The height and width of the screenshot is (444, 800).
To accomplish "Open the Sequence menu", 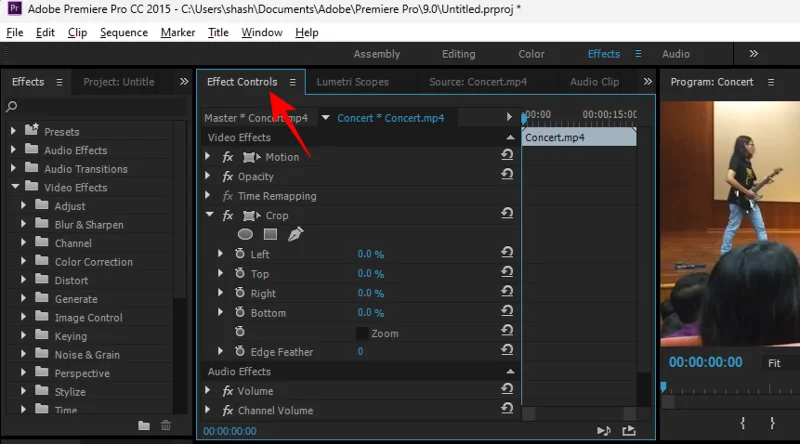I will coord(125,32).
